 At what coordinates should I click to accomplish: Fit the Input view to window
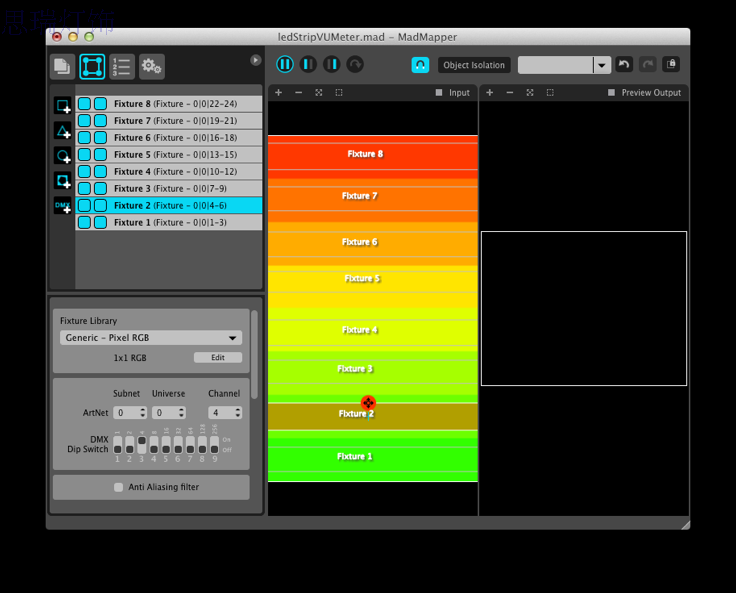319,92
